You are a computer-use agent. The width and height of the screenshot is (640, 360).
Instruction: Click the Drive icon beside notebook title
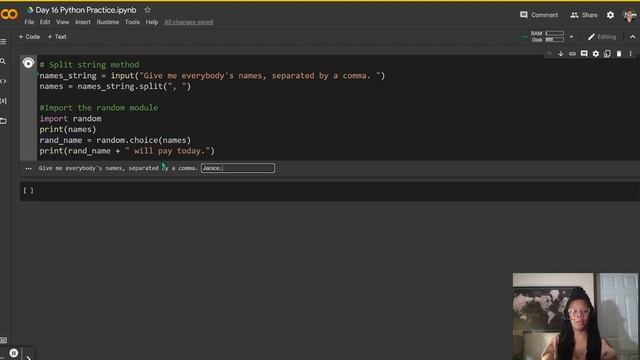coord(30,10)
